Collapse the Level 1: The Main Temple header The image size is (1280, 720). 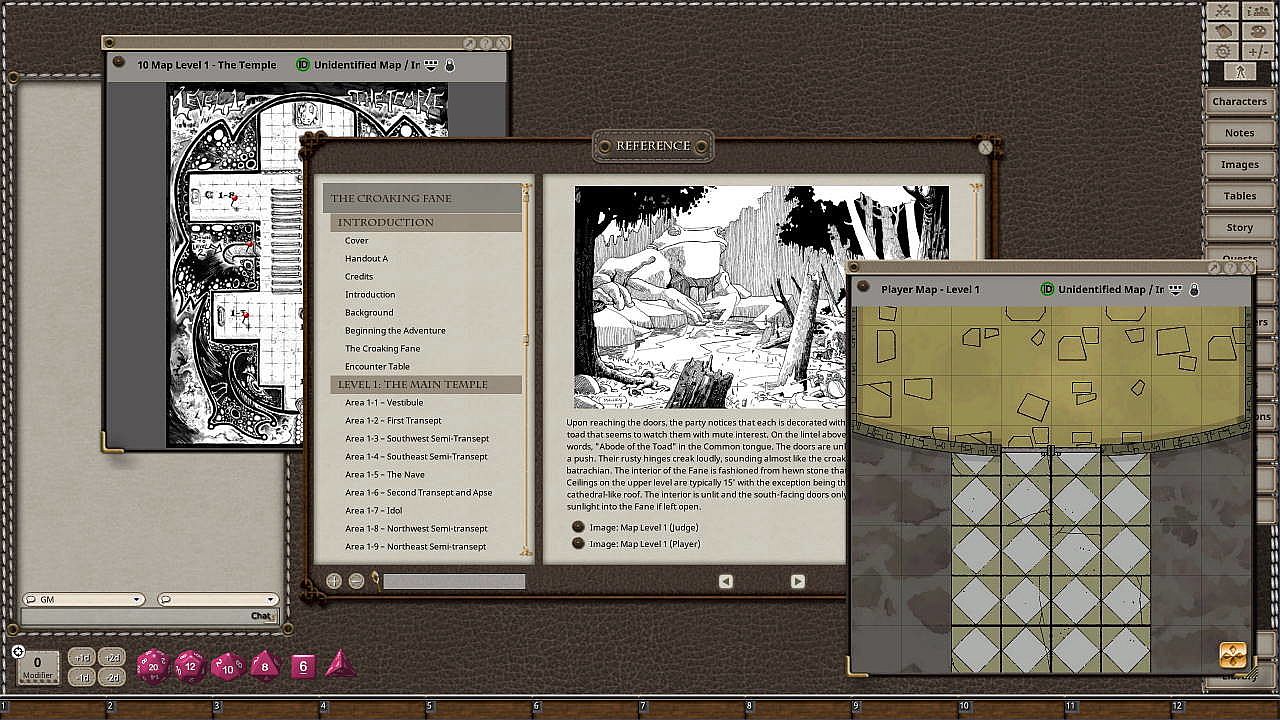pos(426,384)
